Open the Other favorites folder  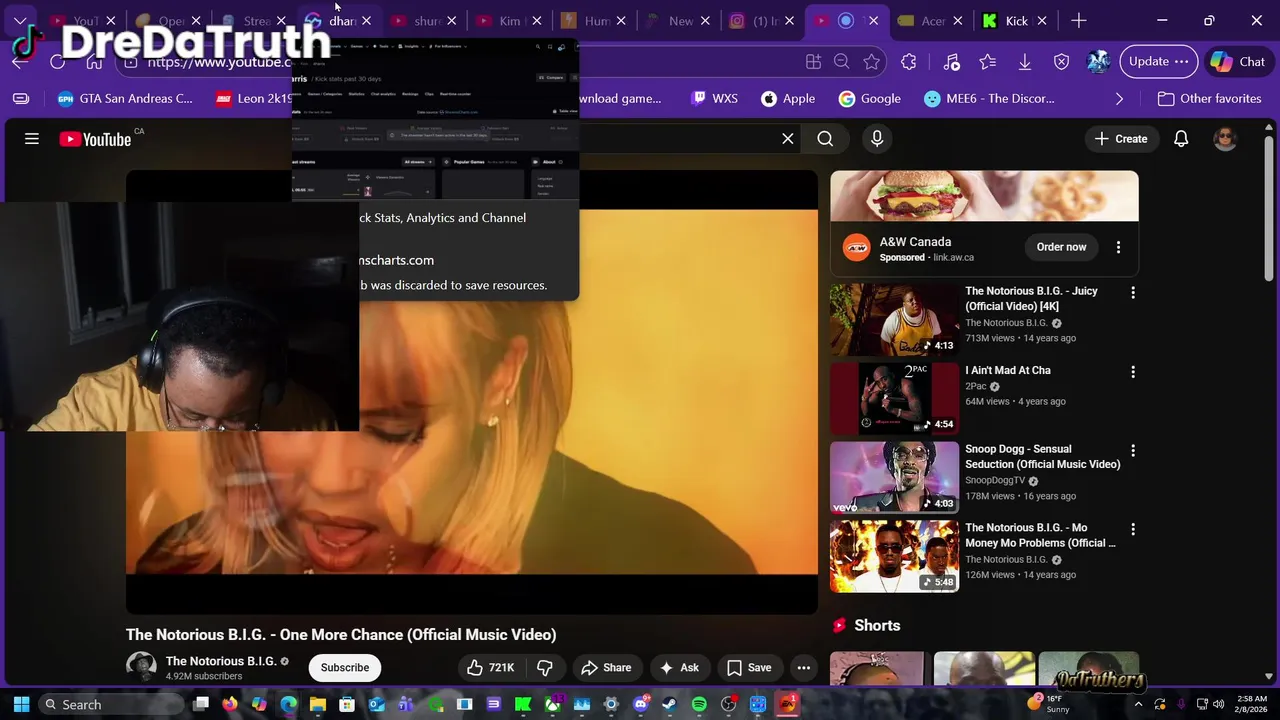1209,98
